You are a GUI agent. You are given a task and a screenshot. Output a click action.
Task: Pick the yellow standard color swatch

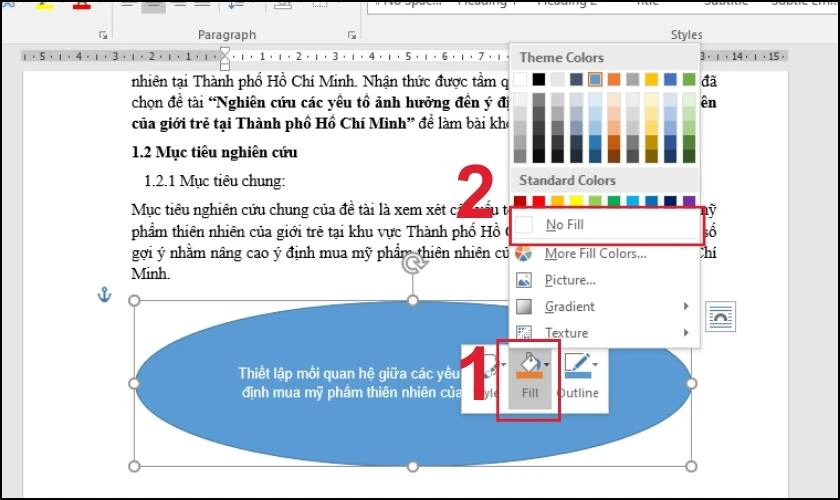576,202
